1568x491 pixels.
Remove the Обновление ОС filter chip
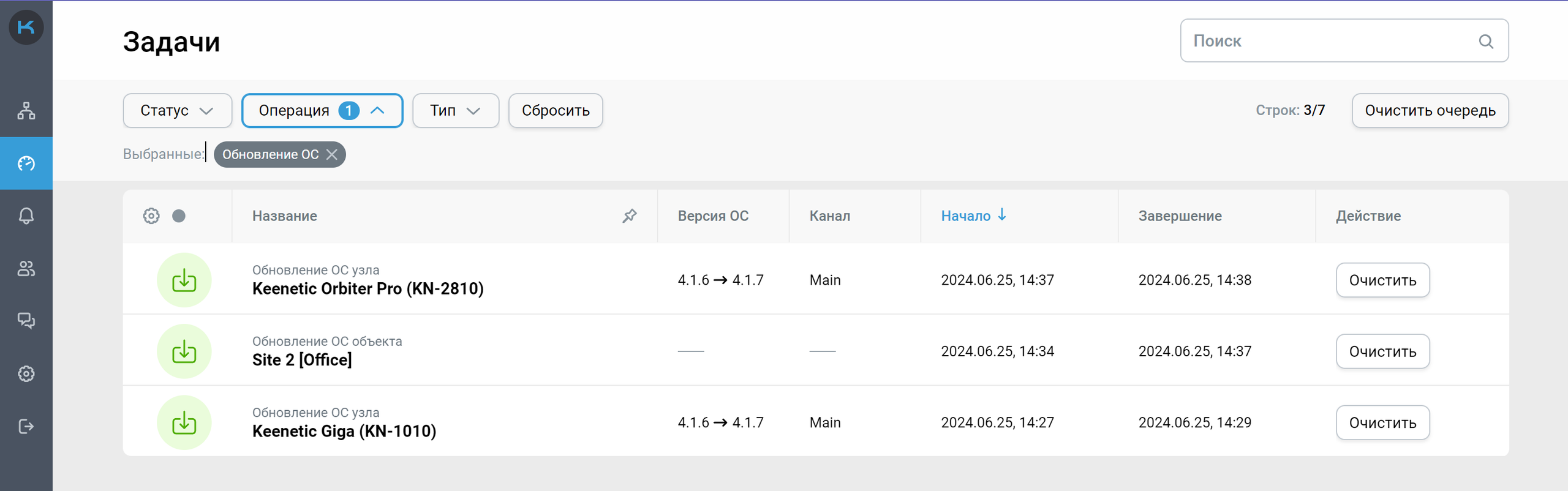(x=332, y=154)
